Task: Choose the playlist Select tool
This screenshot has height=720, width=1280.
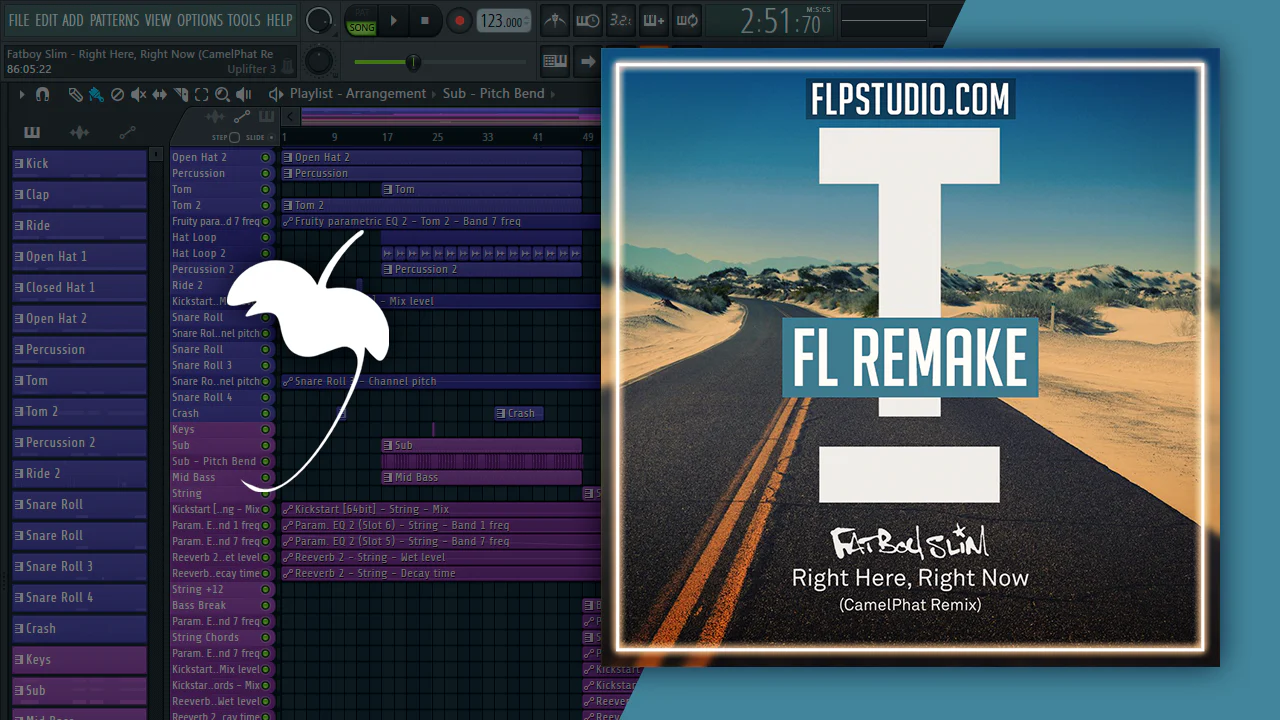Action: coord(202,94)
